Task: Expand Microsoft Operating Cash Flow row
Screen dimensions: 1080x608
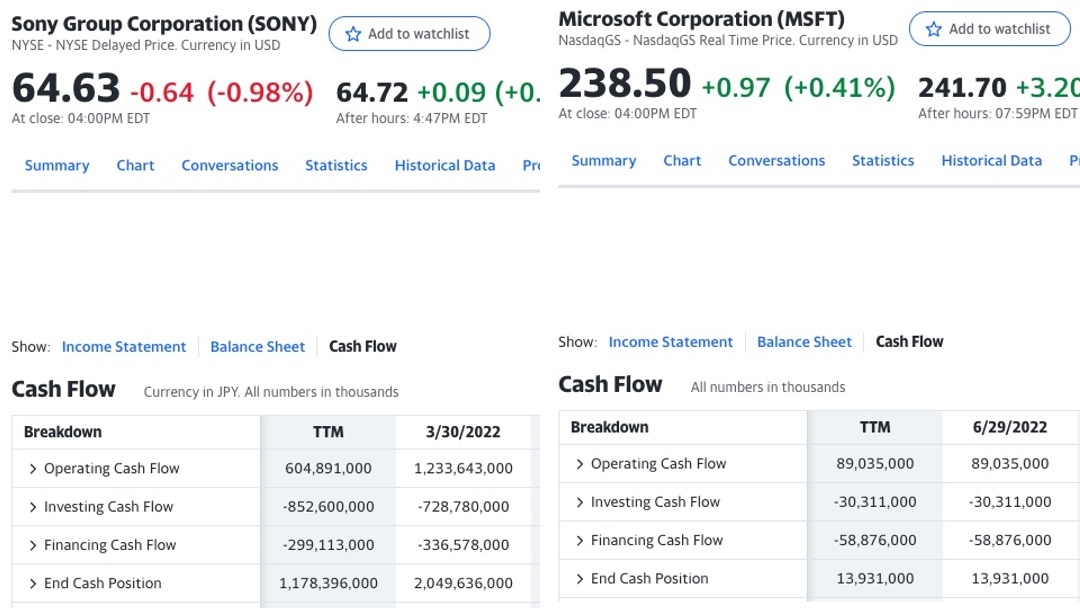Action: (x=580, y=464)
